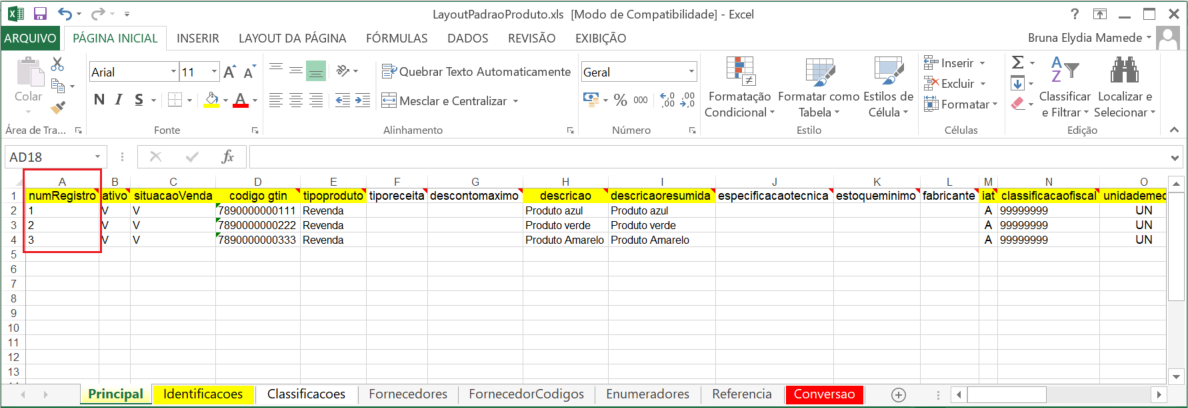The height and width of the screenshot is (408, 1188).
Task: Decrease font size with the smaller A
Action: pos(248,73)
